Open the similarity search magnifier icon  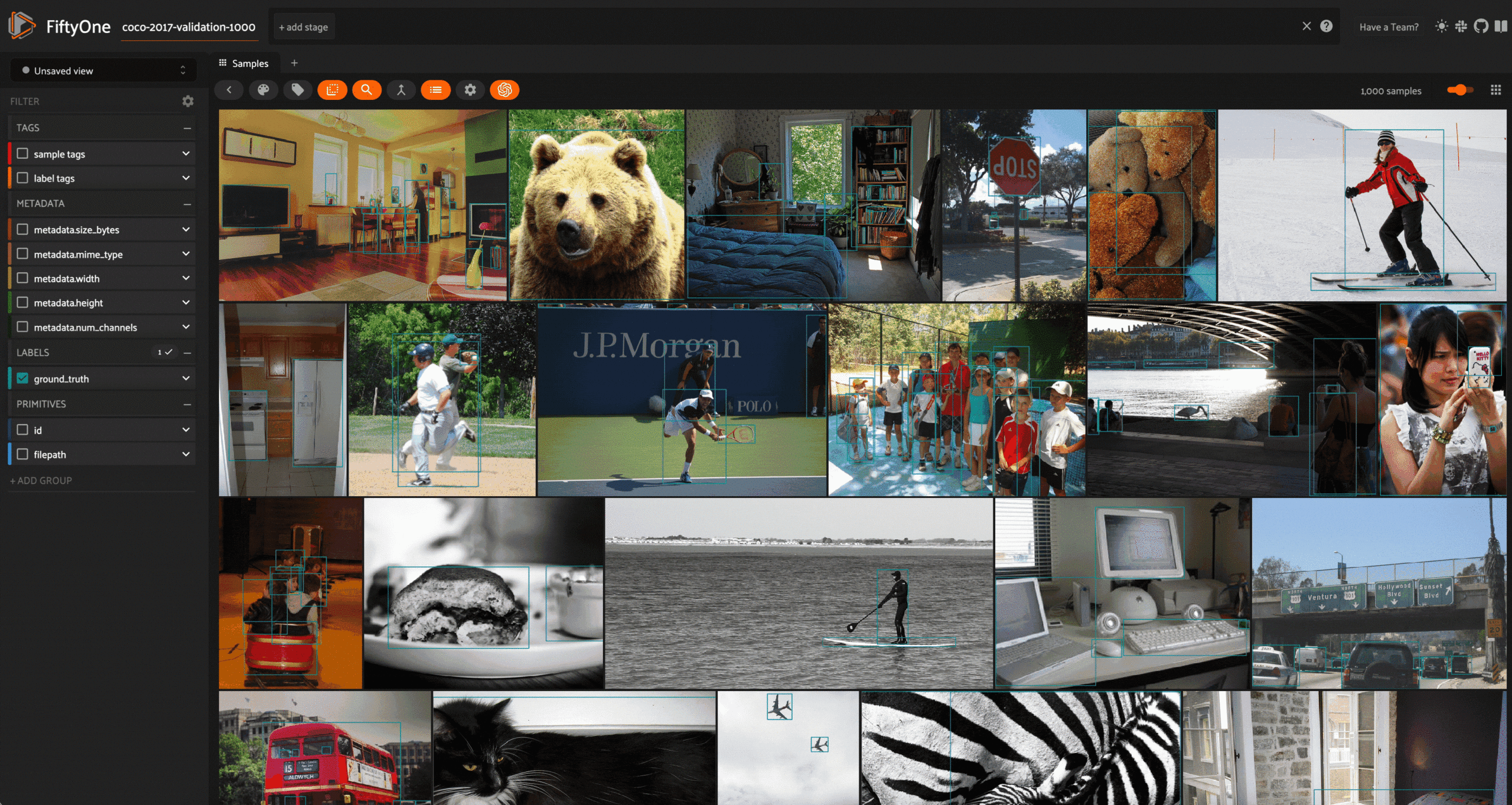point(367,90)
